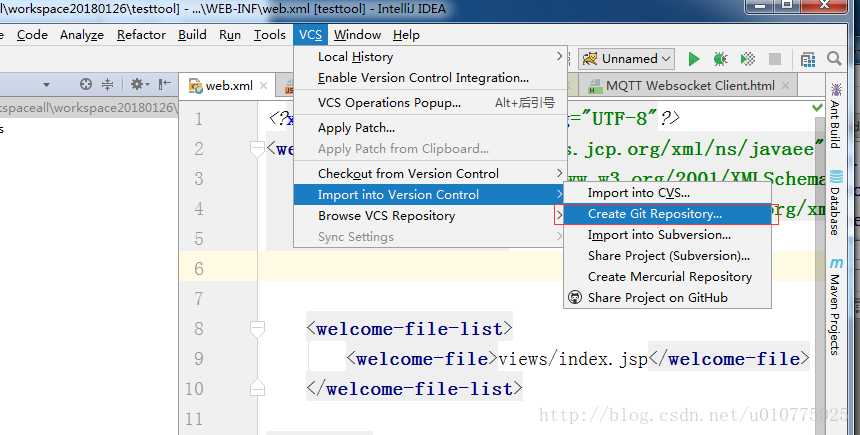
Task: Click line number 6 in gutter
Action: pyautogui.click(x=199, y=269)
